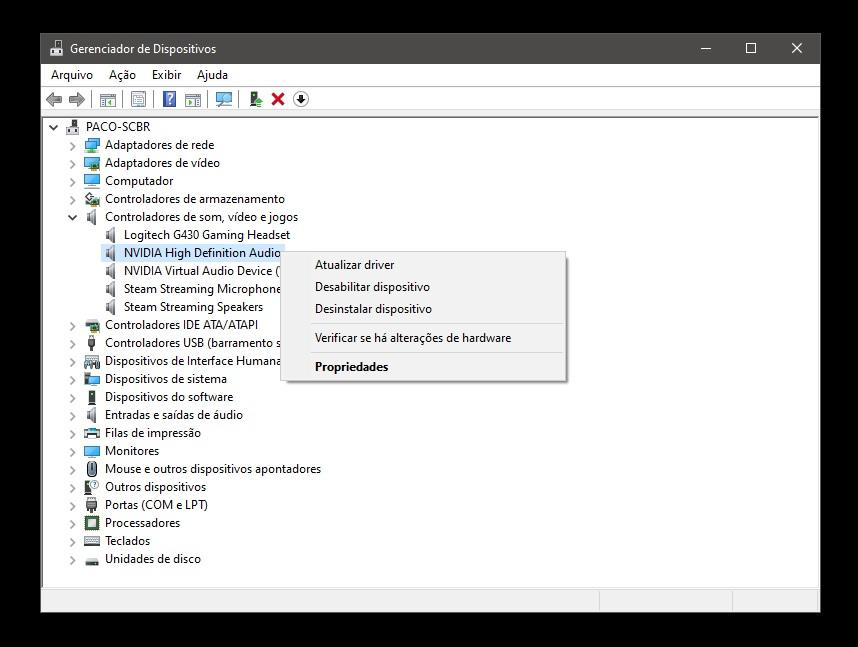Expand Entradas e saídas de áudio
Viewport: 858px width, 647px height.
[72, 416]
